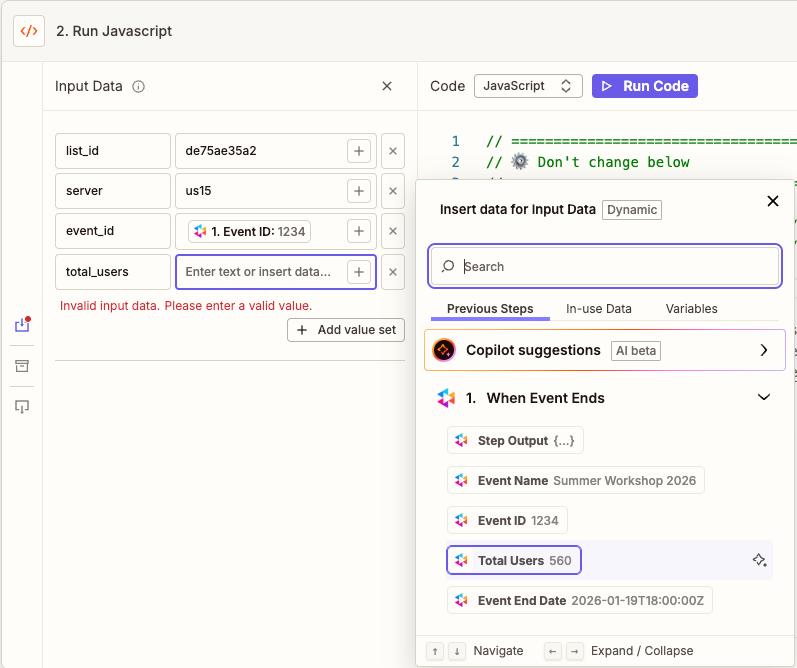
Task: Click the down arrow Navigate key
Action: coord(457,651)
